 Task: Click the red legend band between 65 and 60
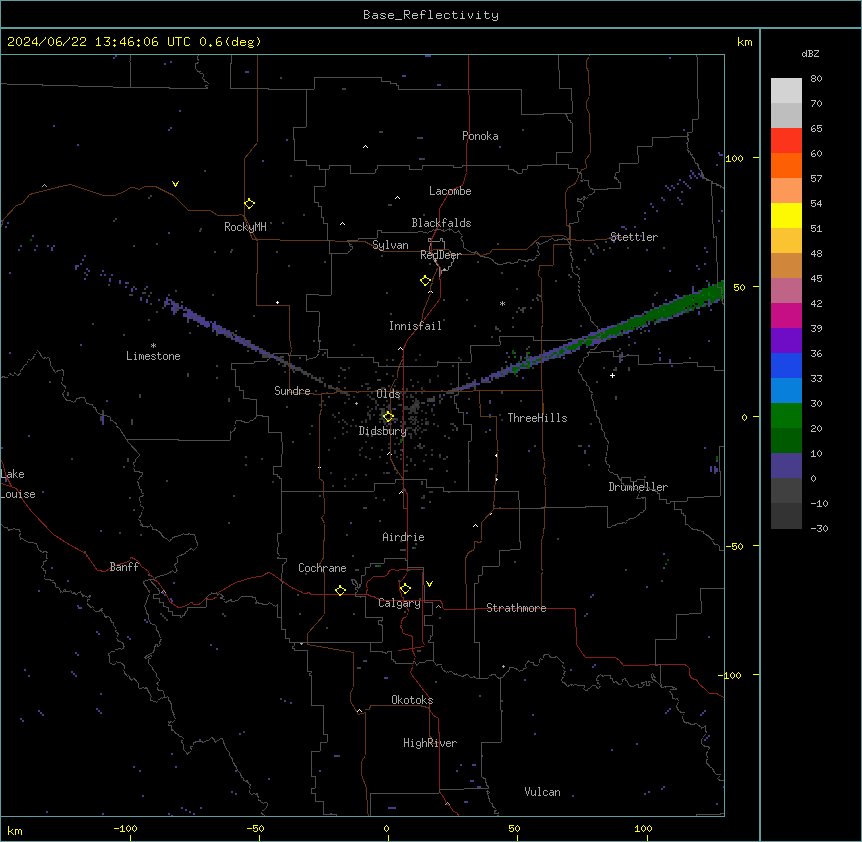click(x=786, y=141)
